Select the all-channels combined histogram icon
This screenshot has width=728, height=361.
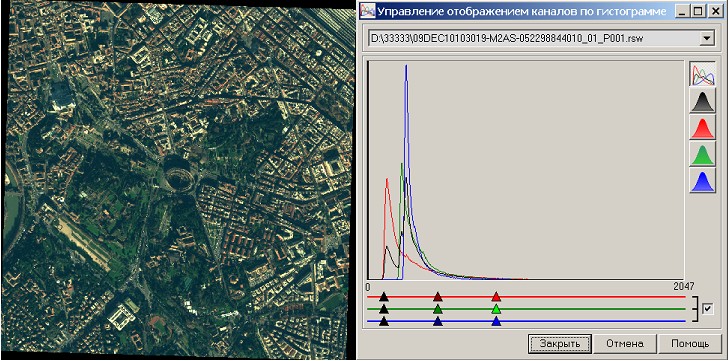(x=702, y=74)
